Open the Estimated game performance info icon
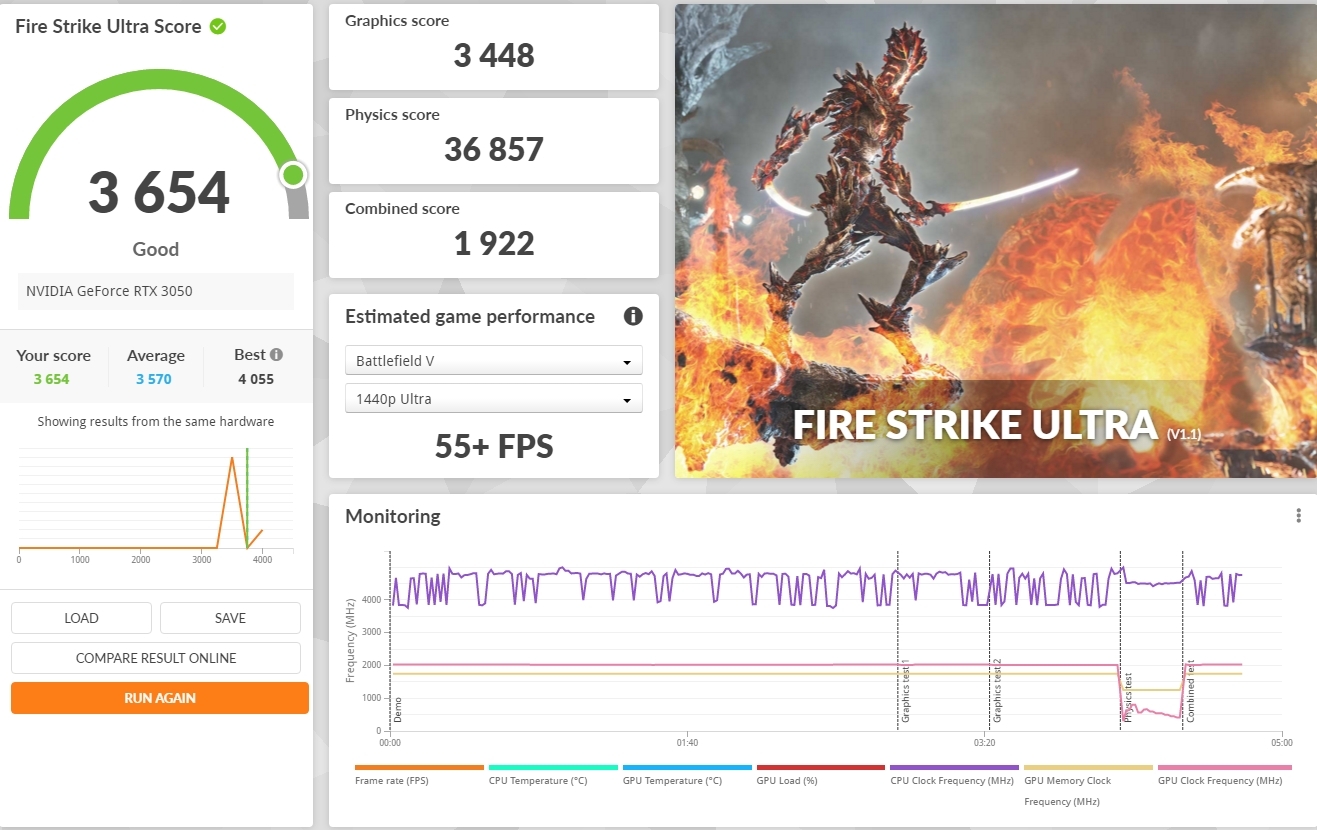The image size is (1317, 830). pyautogui.click(x=633, y=316)
